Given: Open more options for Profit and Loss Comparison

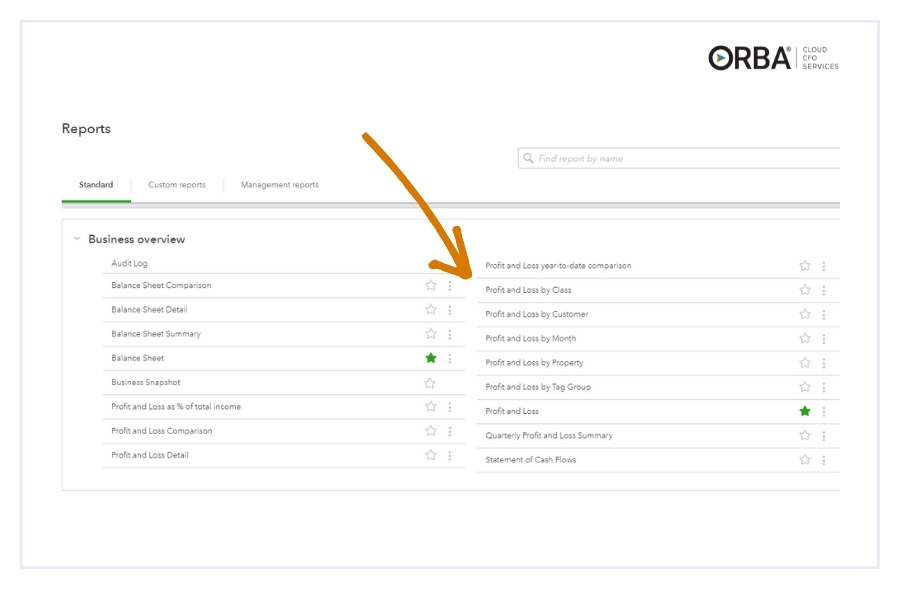Looking at the screenshot, I should click(x=449, y=431).
